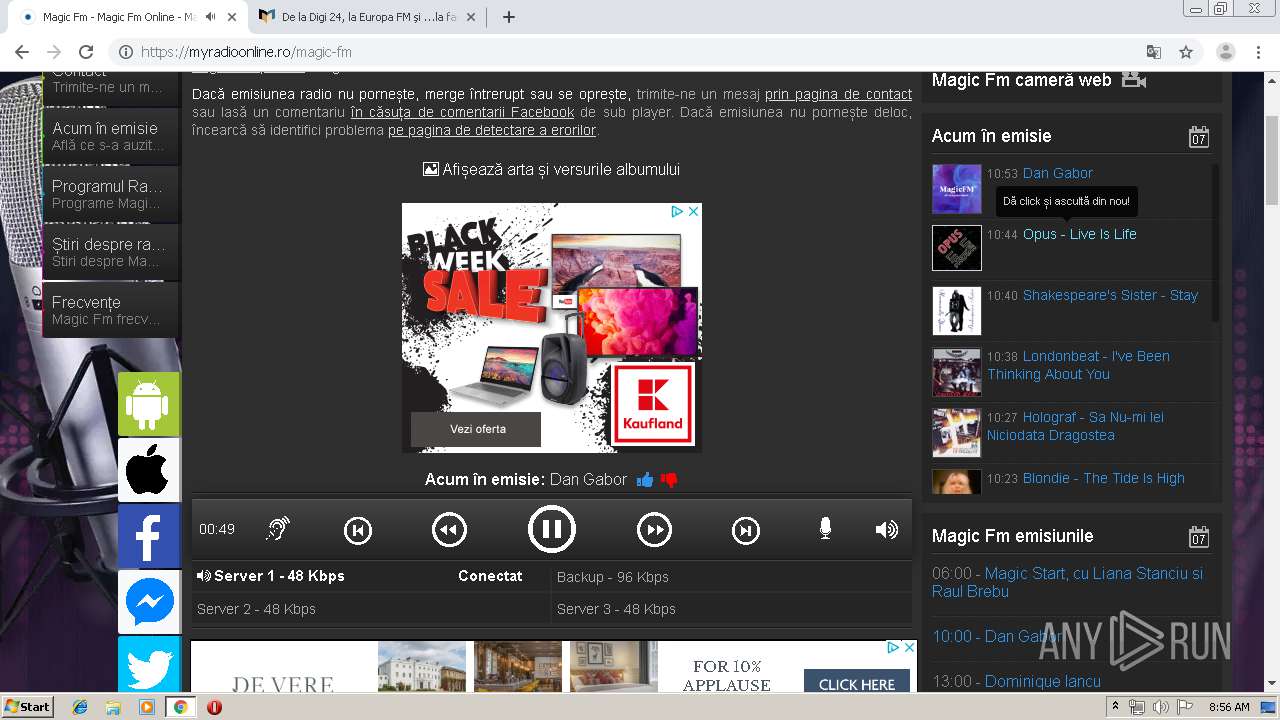Close the Kaufland ad with X icon
Viewport: 1280px width, 720px height.
[693, 212]
